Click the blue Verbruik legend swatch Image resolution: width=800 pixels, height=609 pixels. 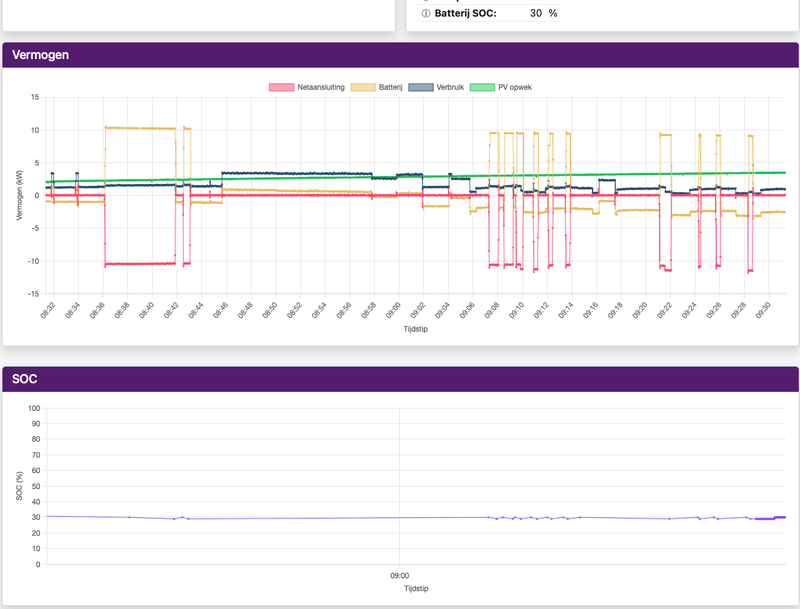[x=421, y=87]
